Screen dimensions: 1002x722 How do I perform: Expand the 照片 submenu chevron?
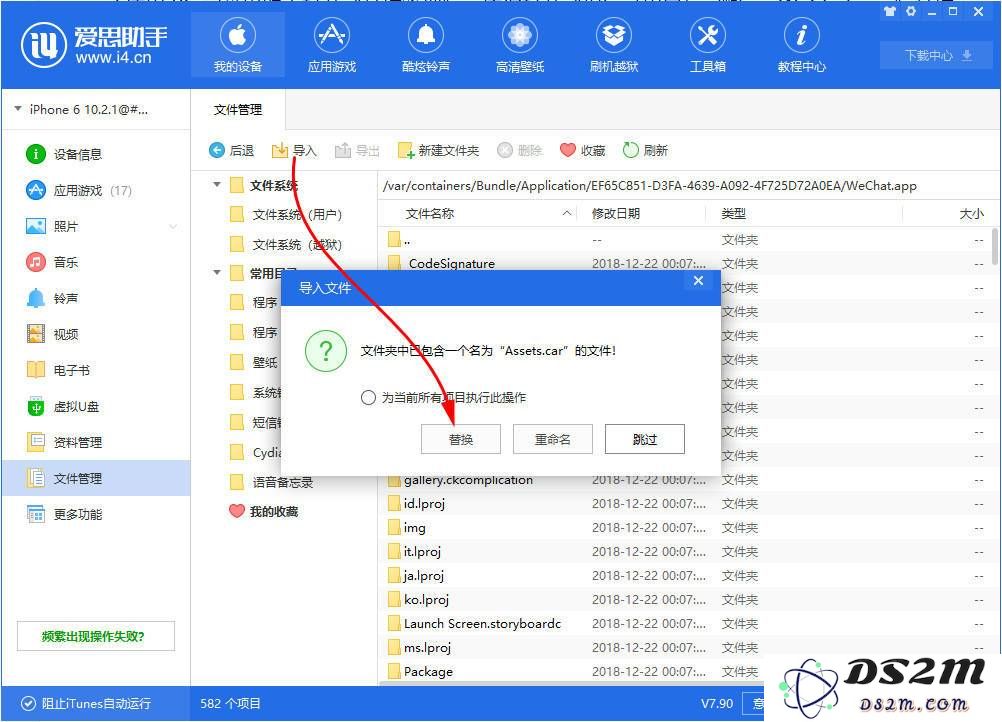pyautogui.click(x=173, y=226)
